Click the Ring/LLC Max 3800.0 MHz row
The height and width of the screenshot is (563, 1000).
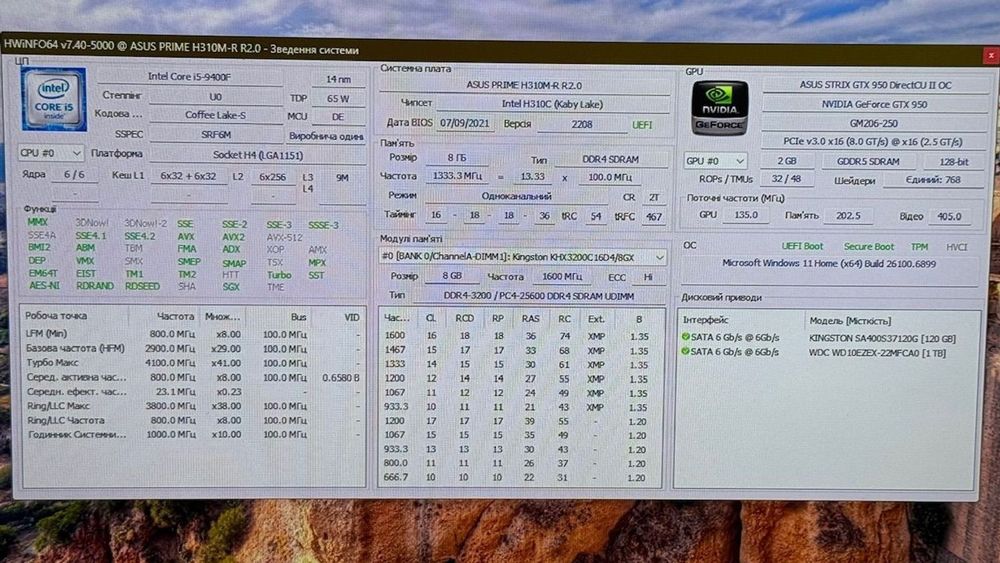(192, 406)
